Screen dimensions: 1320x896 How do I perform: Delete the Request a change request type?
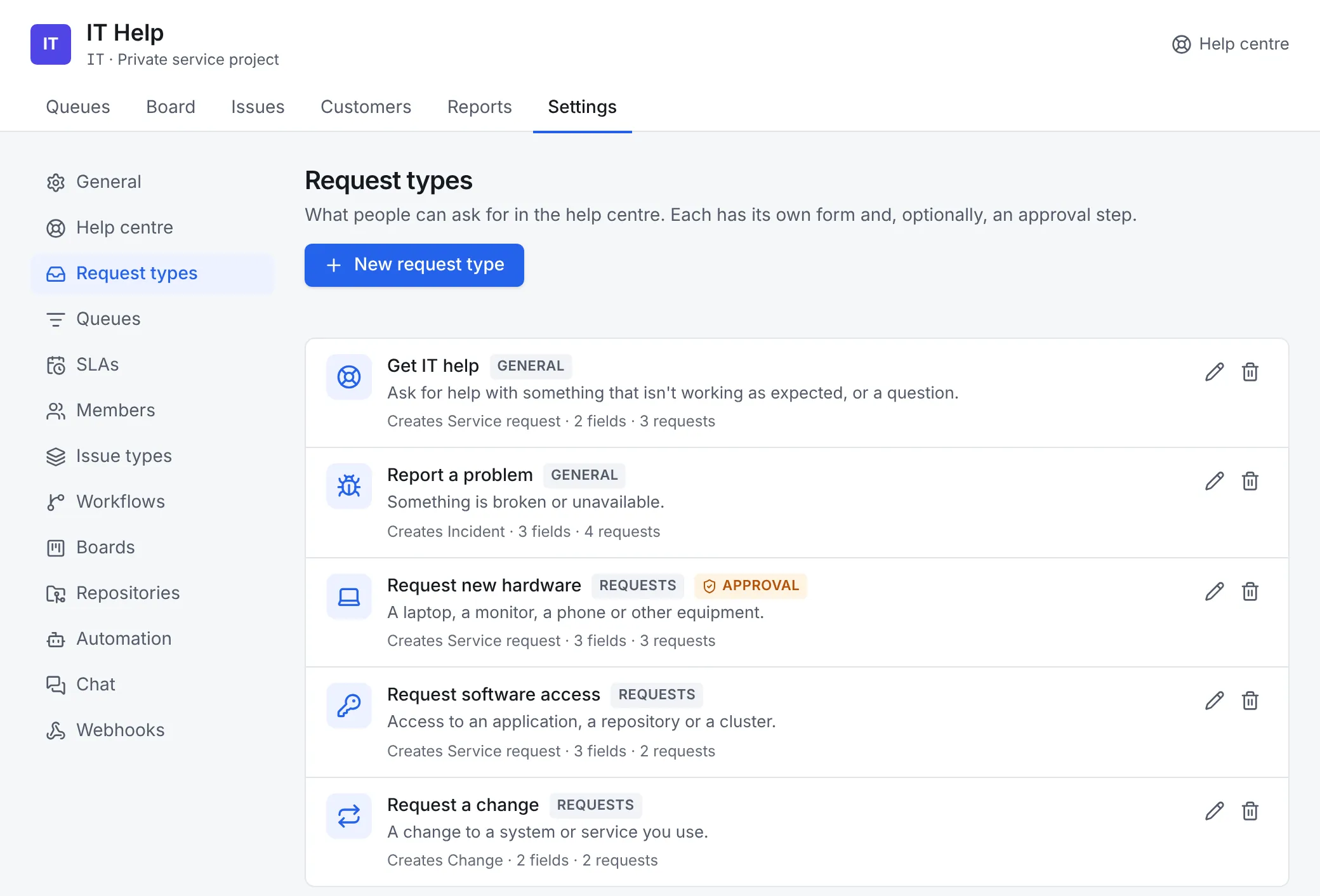(1250, 811)
